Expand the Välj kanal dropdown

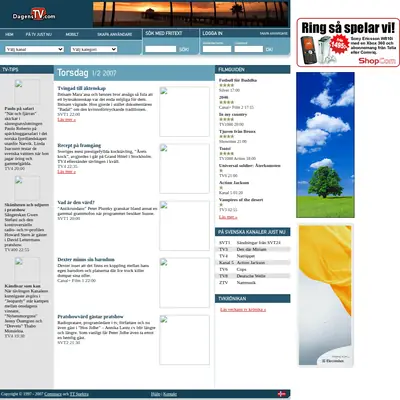35,49
